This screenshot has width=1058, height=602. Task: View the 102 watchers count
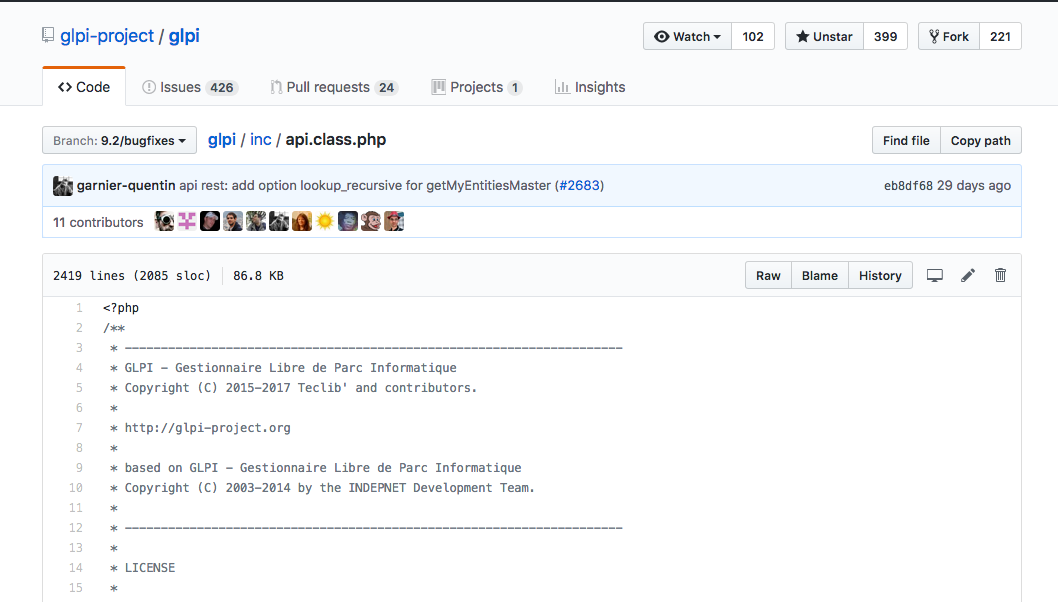(x=753, y=36)
